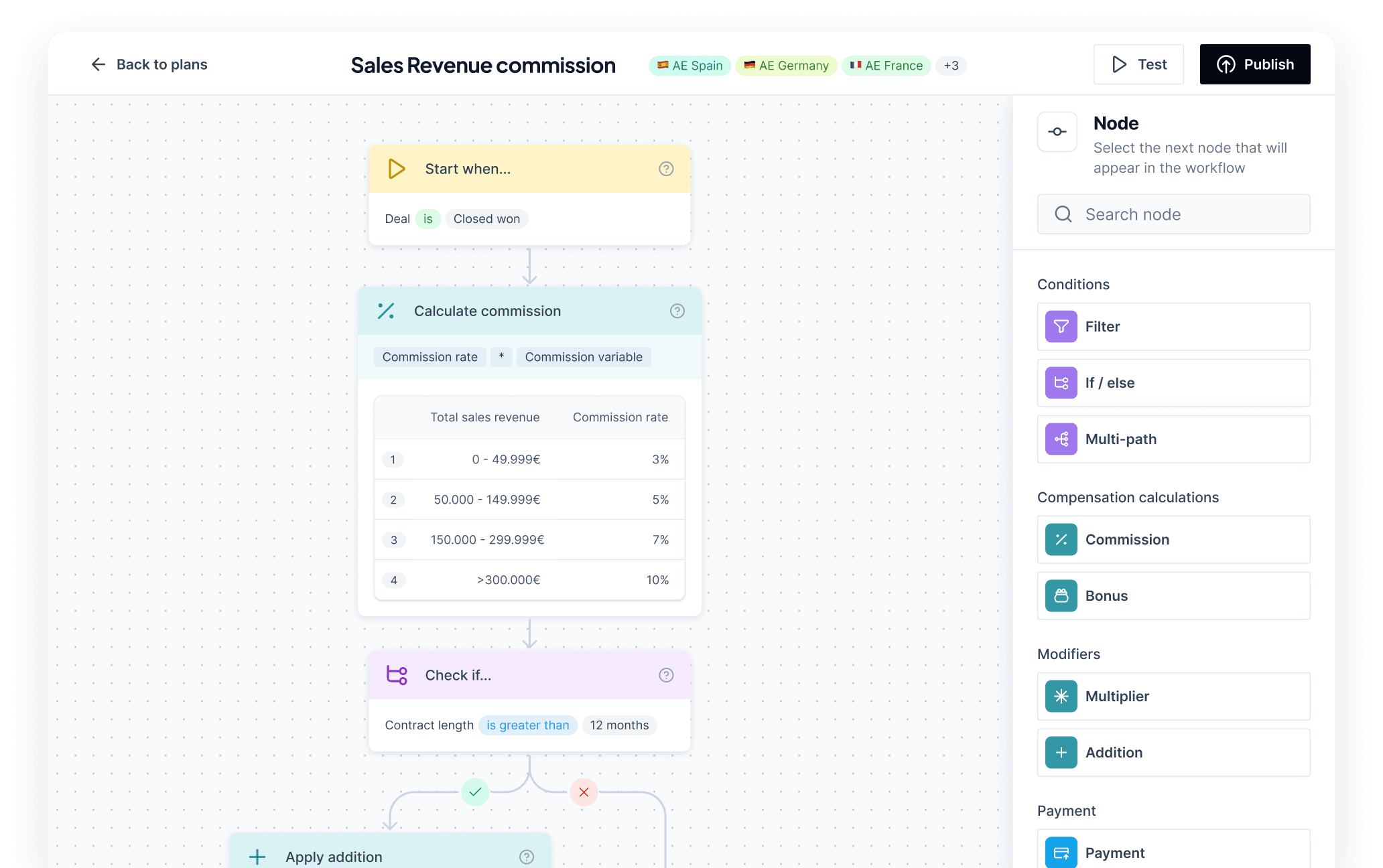Click the Test play triangle icon

[1120, 64]
